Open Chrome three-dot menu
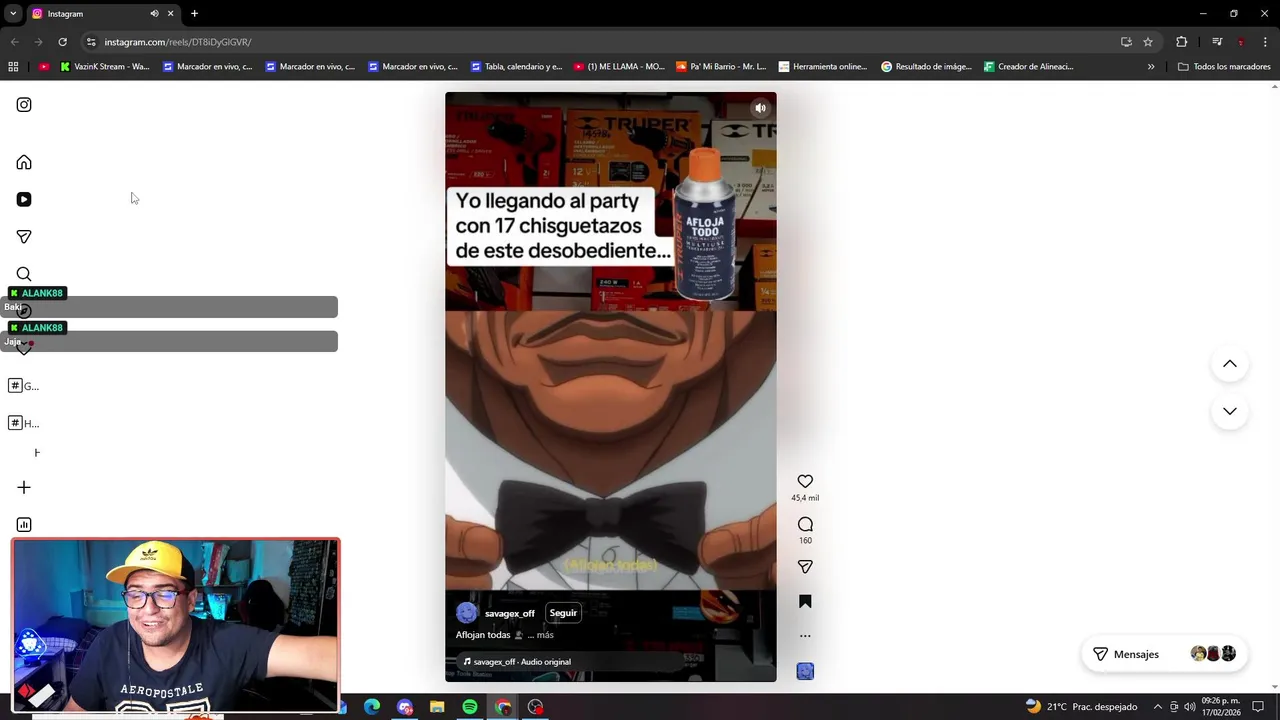Screen dimensions: 1280x720 pos(1266,42)
